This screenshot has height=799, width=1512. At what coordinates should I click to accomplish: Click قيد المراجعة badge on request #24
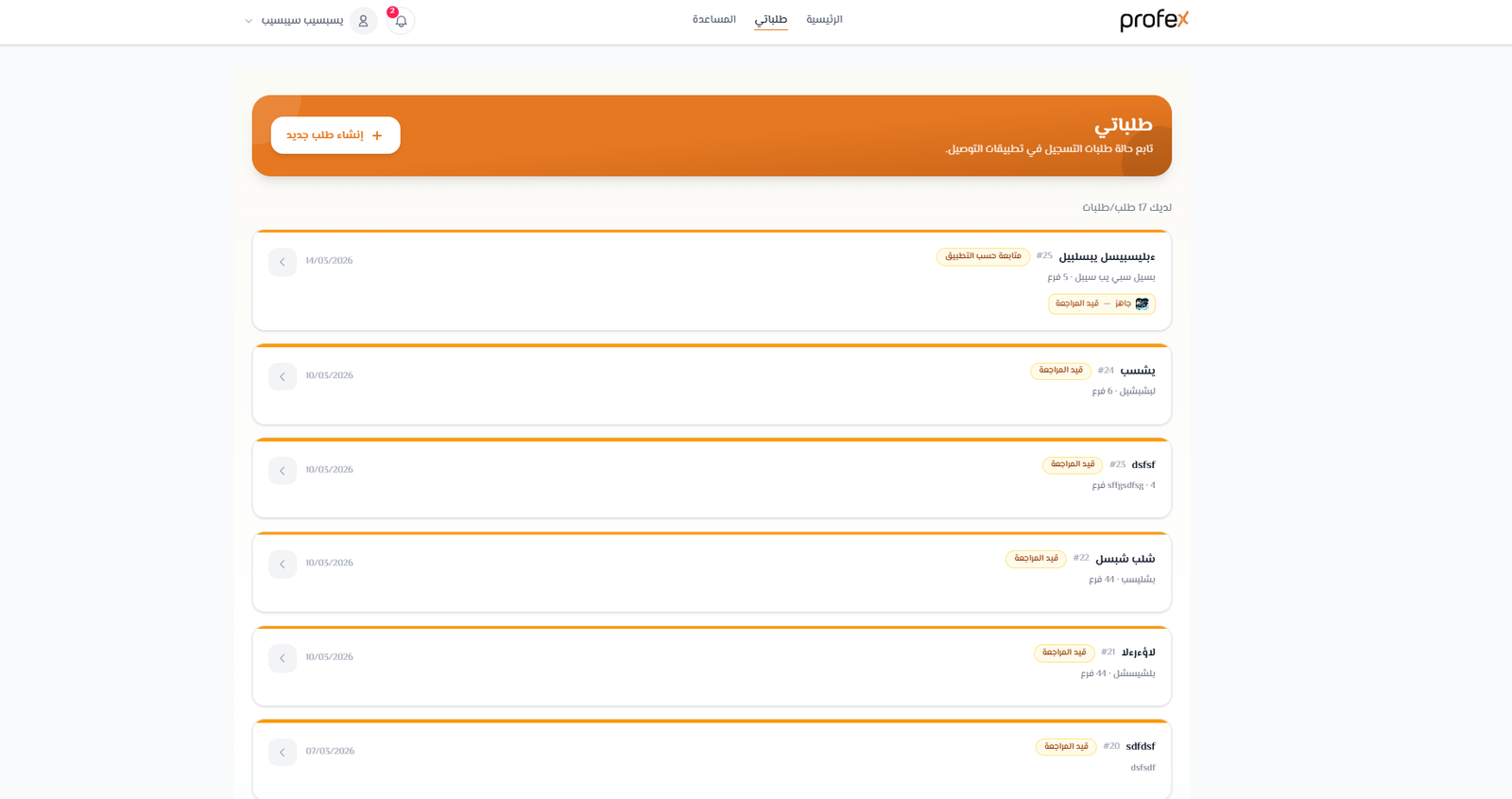tap(1060, 371)
